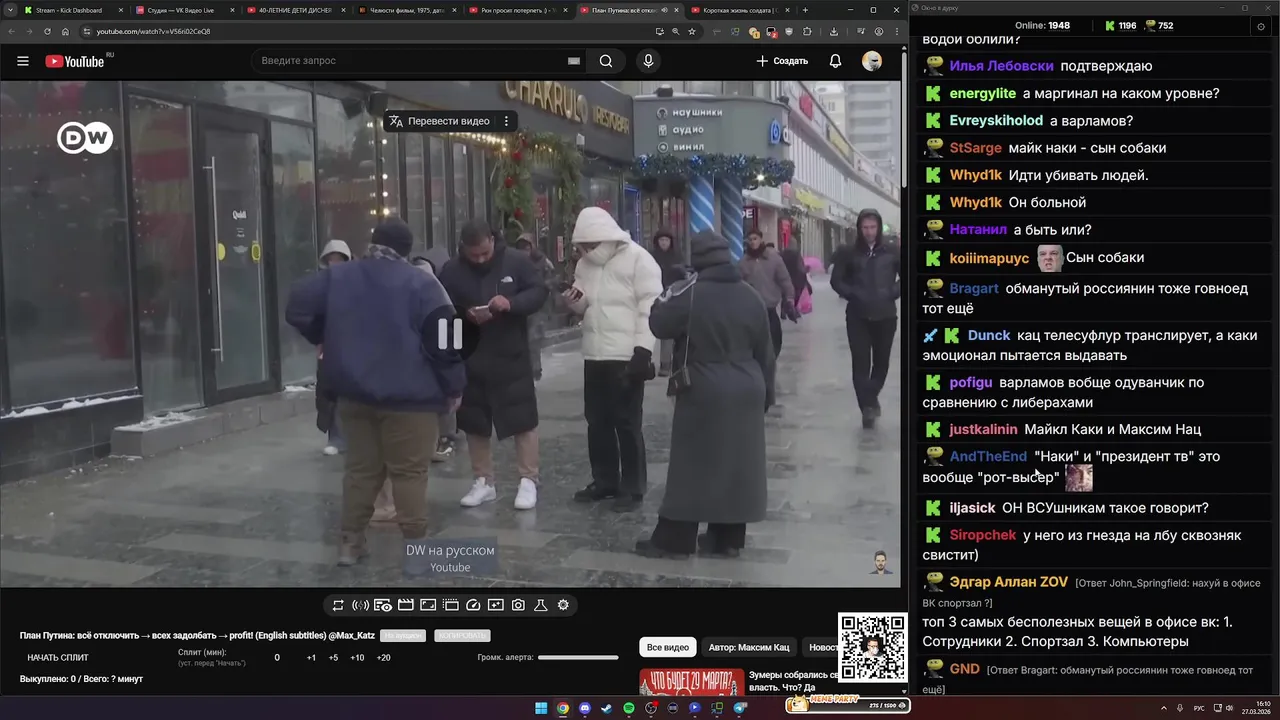Open Steam from the taskbar
1280x720 pixels.
(x=607, y=708)
